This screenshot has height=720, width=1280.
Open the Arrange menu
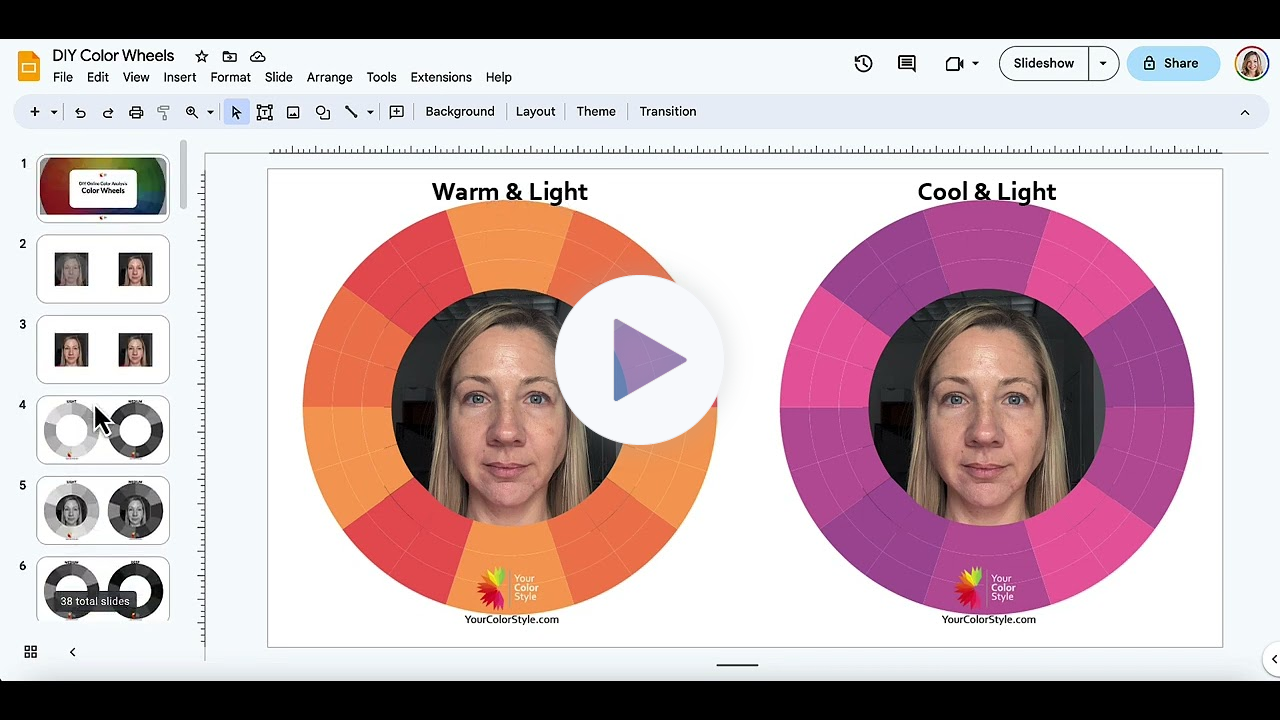tap(329, 77)
